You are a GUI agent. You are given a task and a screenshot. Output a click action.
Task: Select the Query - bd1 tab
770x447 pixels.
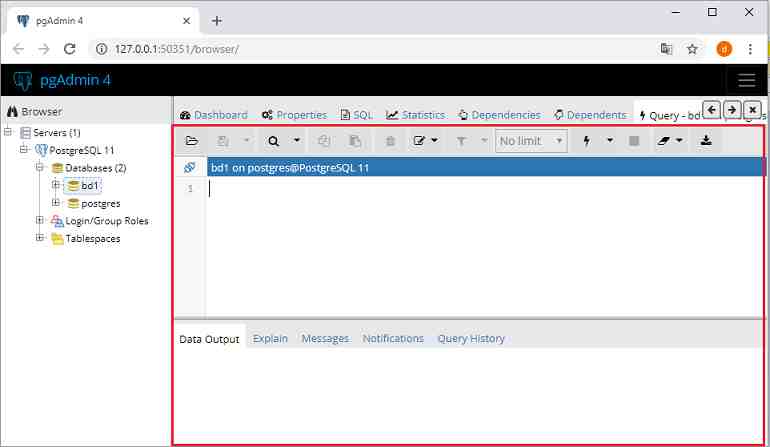pyautogui.click(x=669, y=115)
